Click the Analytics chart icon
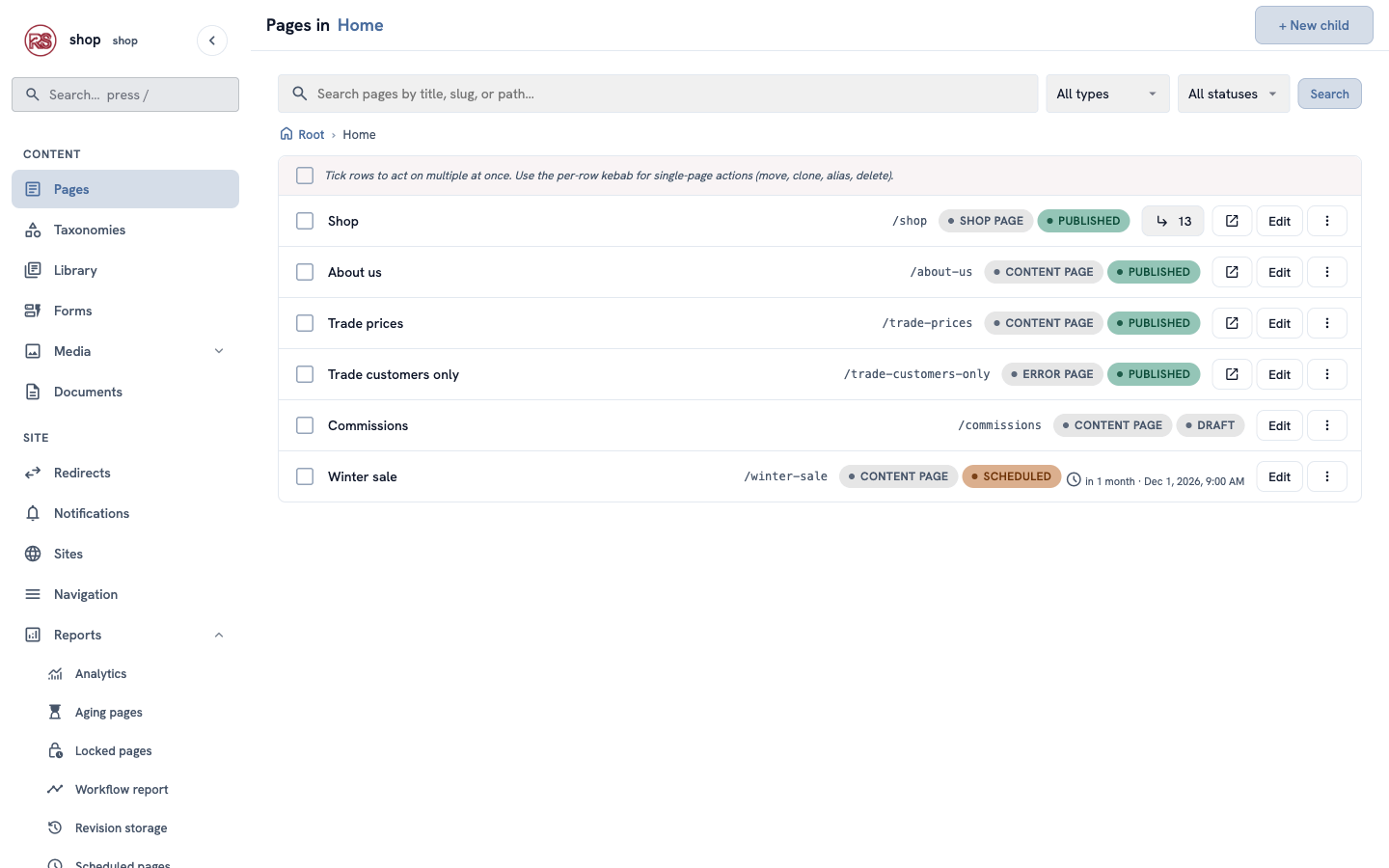Image resolution: width=1389 pixels, height=868 pixels. pyautogui.click(x=55, y=674)
